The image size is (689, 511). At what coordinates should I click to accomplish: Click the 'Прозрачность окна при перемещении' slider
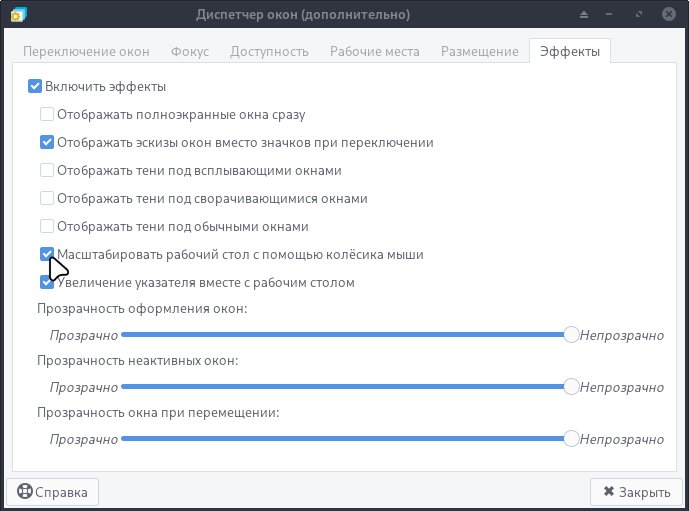click(340, 439)
